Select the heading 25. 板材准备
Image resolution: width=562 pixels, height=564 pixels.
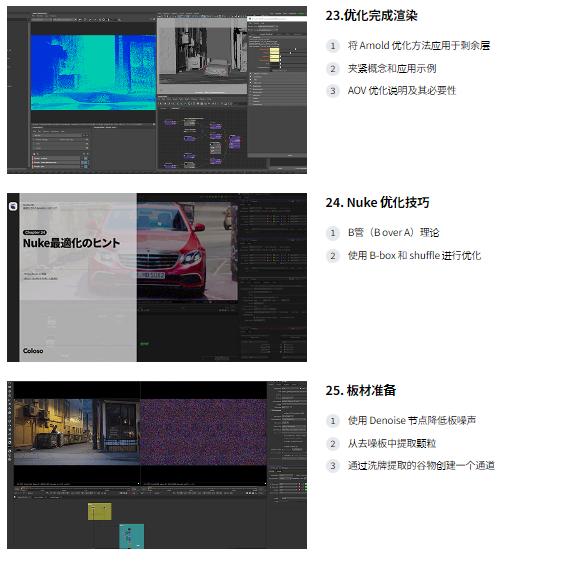coord(361,390)
